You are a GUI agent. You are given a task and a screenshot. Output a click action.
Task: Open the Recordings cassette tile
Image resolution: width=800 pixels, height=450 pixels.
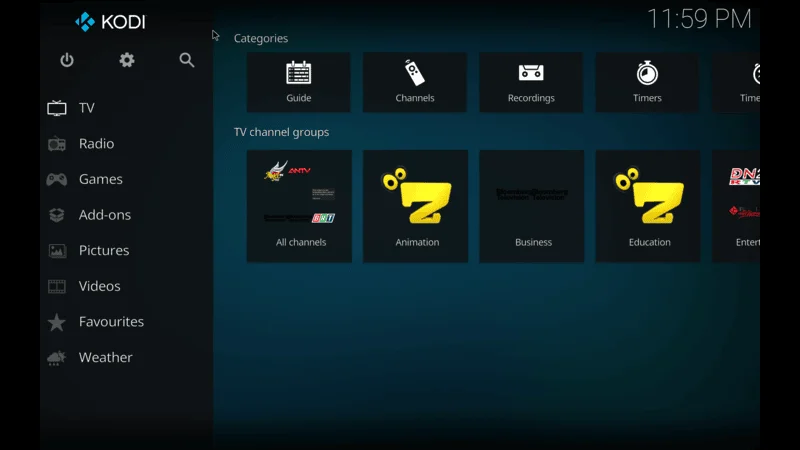[x=531, y=82]
